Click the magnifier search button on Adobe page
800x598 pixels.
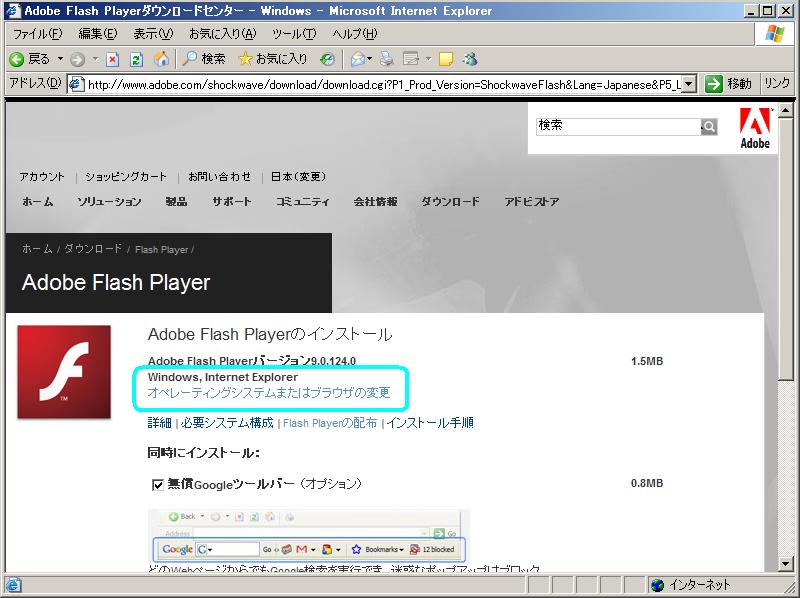pyautogui.click(x=709, y=127)
